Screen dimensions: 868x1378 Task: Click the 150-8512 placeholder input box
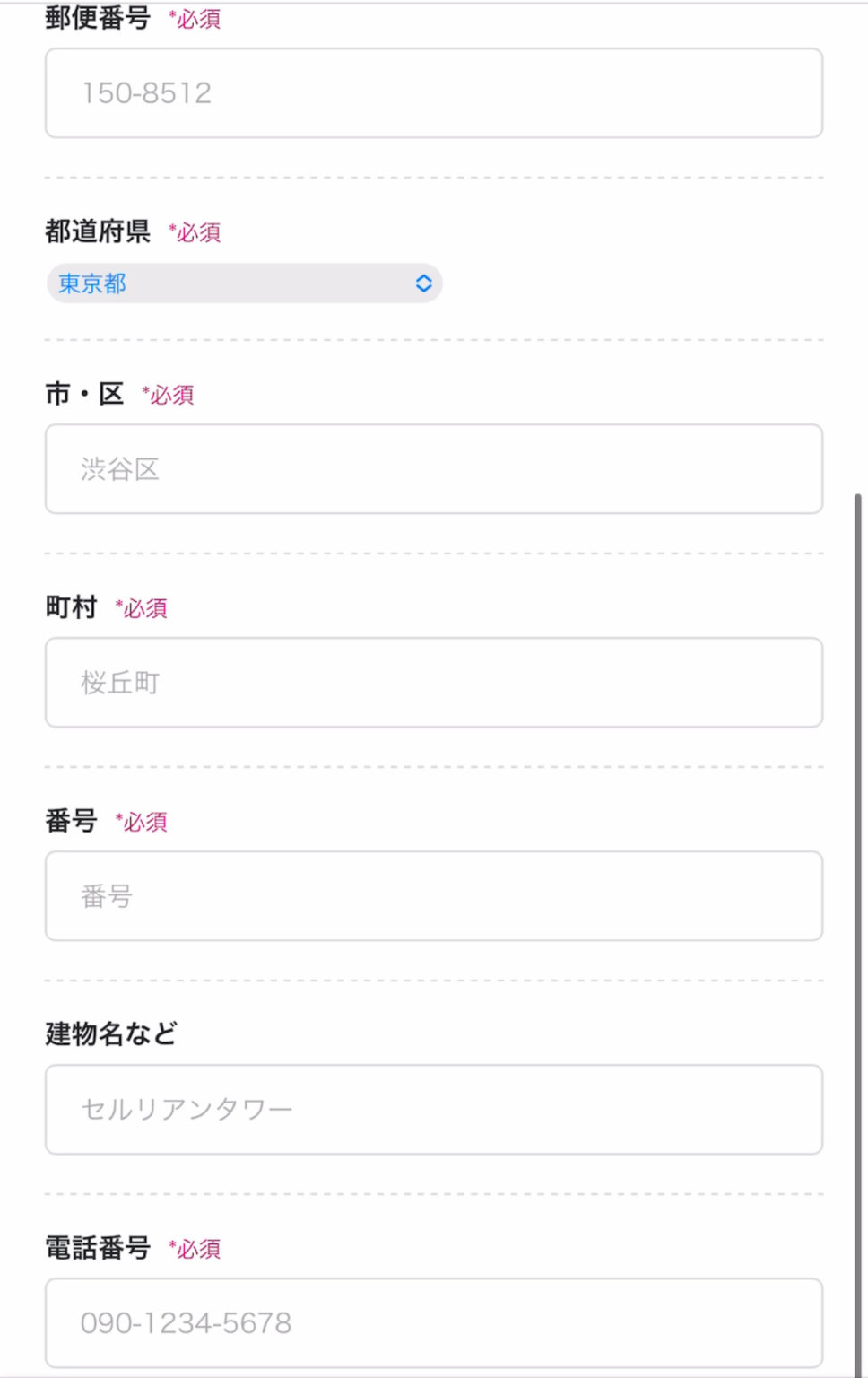[x=434, y=92]
